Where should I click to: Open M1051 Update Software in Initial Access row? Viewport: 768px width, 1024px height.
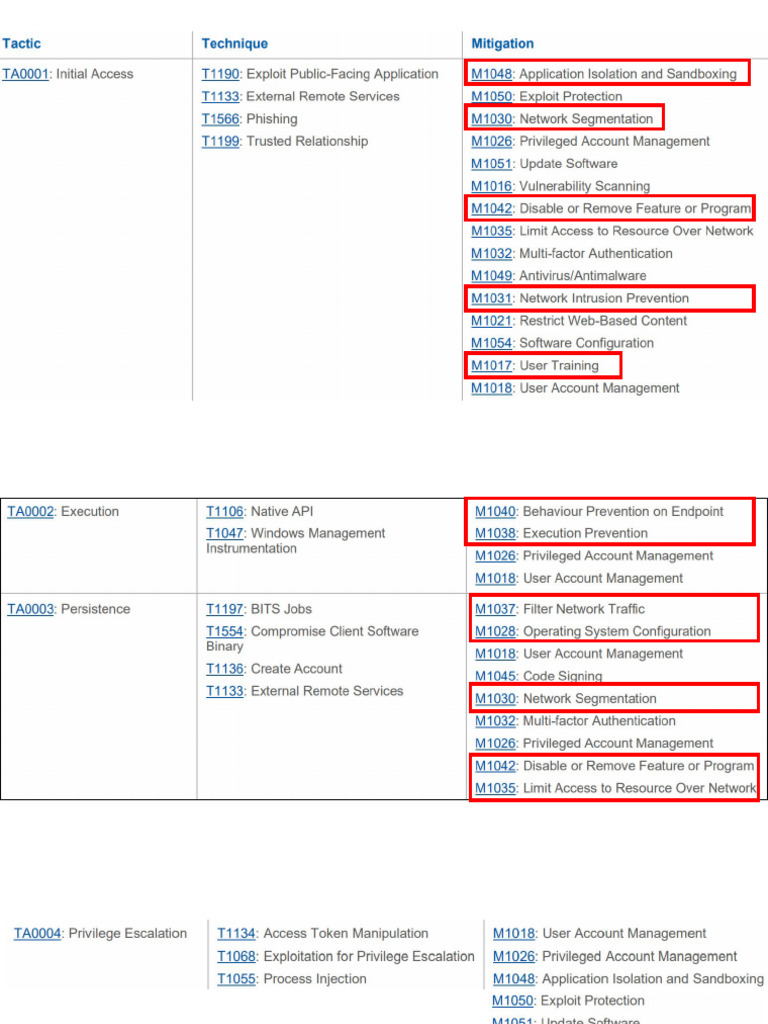click(491, 163)
